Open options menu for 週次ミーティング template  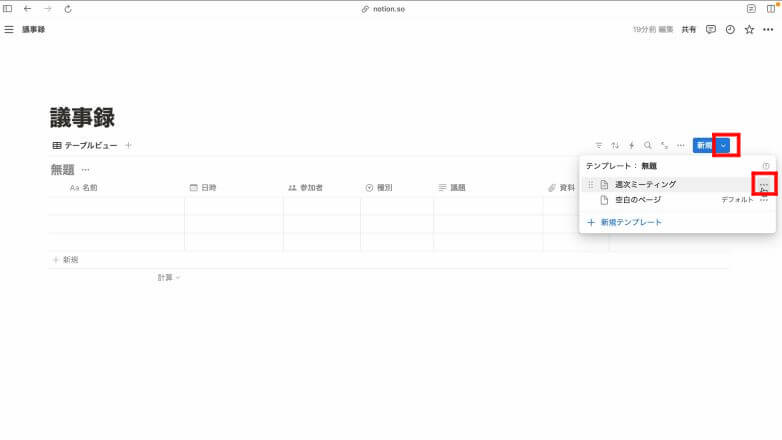coord(764,184)
